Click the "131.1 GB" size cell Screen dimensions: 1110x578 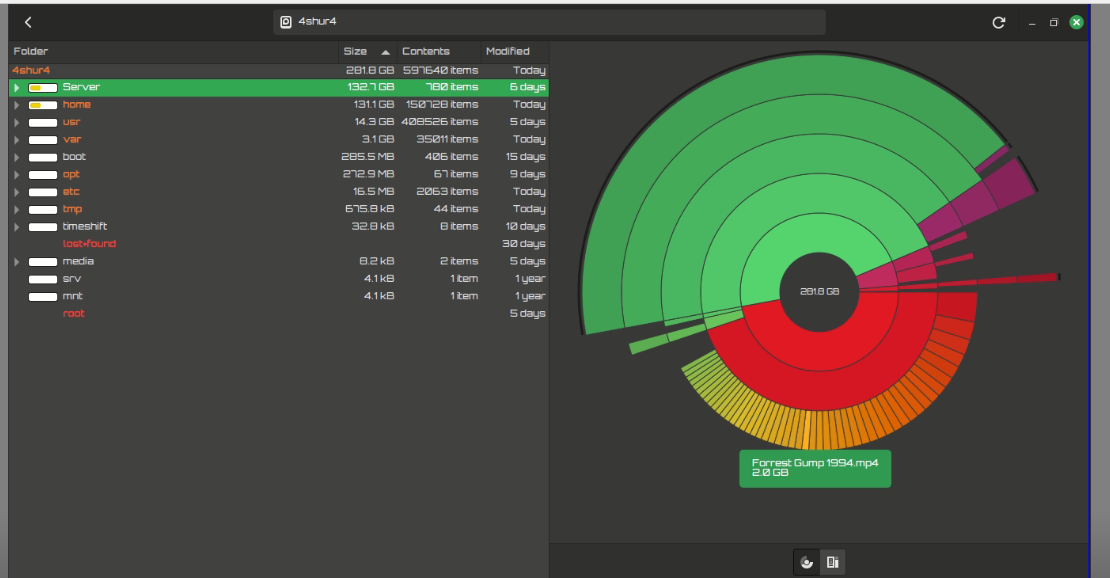(x=374, y=104)
